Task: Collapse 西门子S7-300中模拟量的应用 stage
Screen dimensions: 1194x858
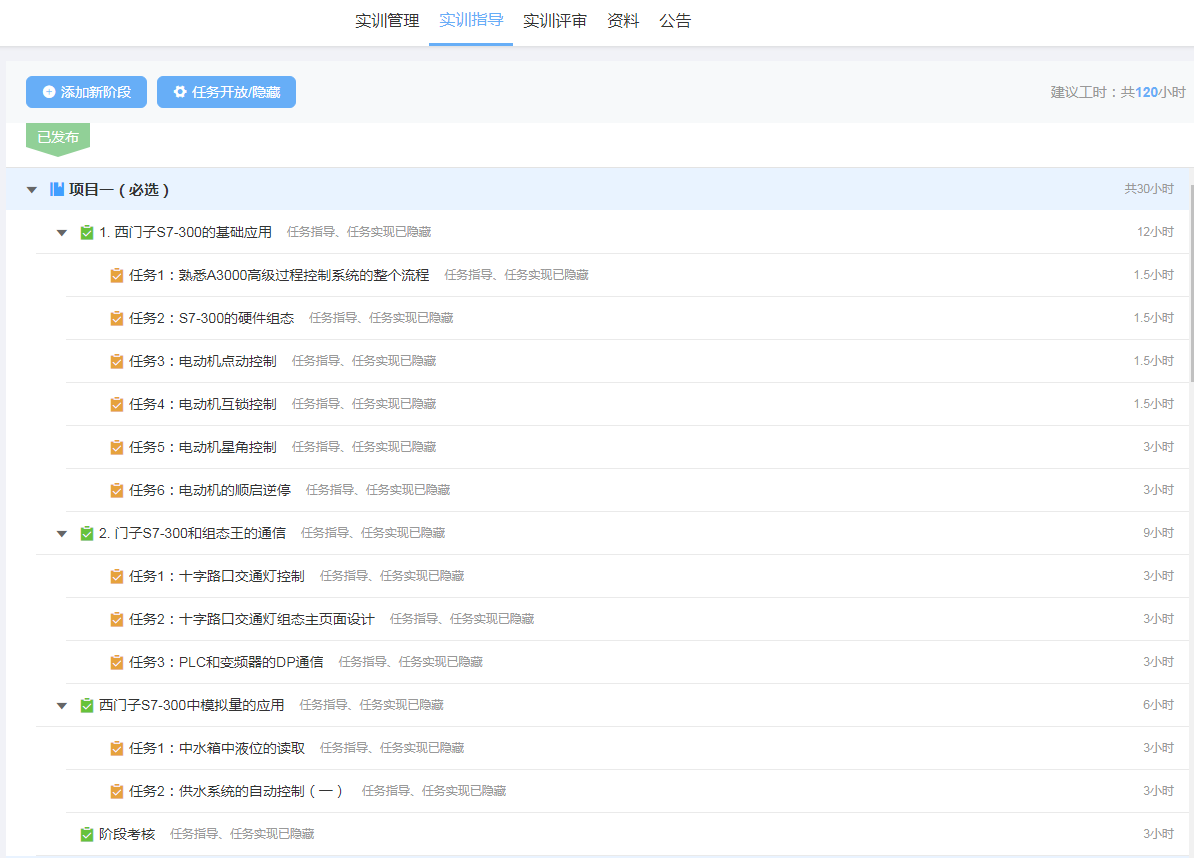Action: (x=62, y=706)
